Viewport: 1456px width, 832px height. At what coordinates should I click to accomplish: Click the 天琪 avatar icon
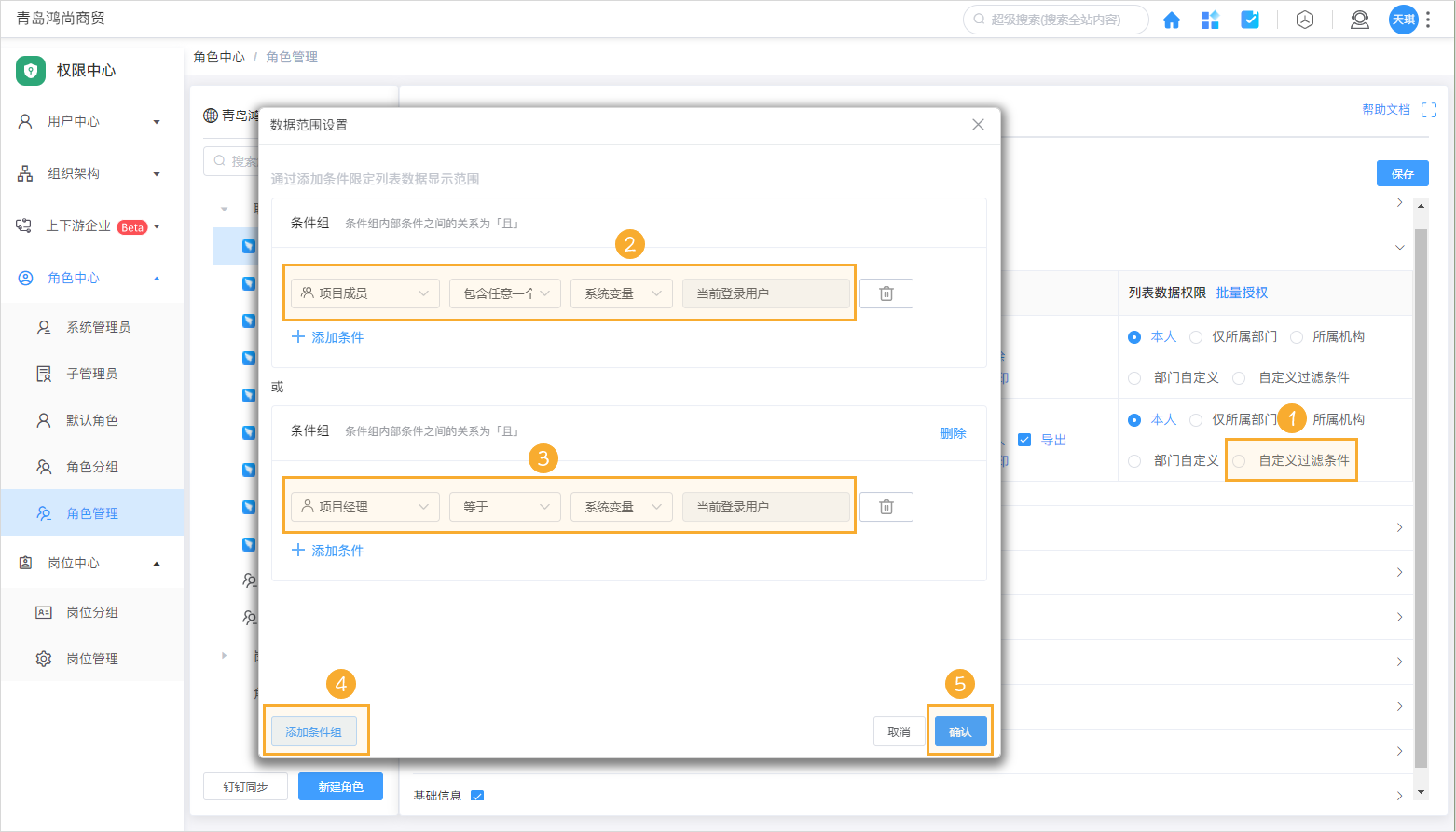coord(1403,19)
